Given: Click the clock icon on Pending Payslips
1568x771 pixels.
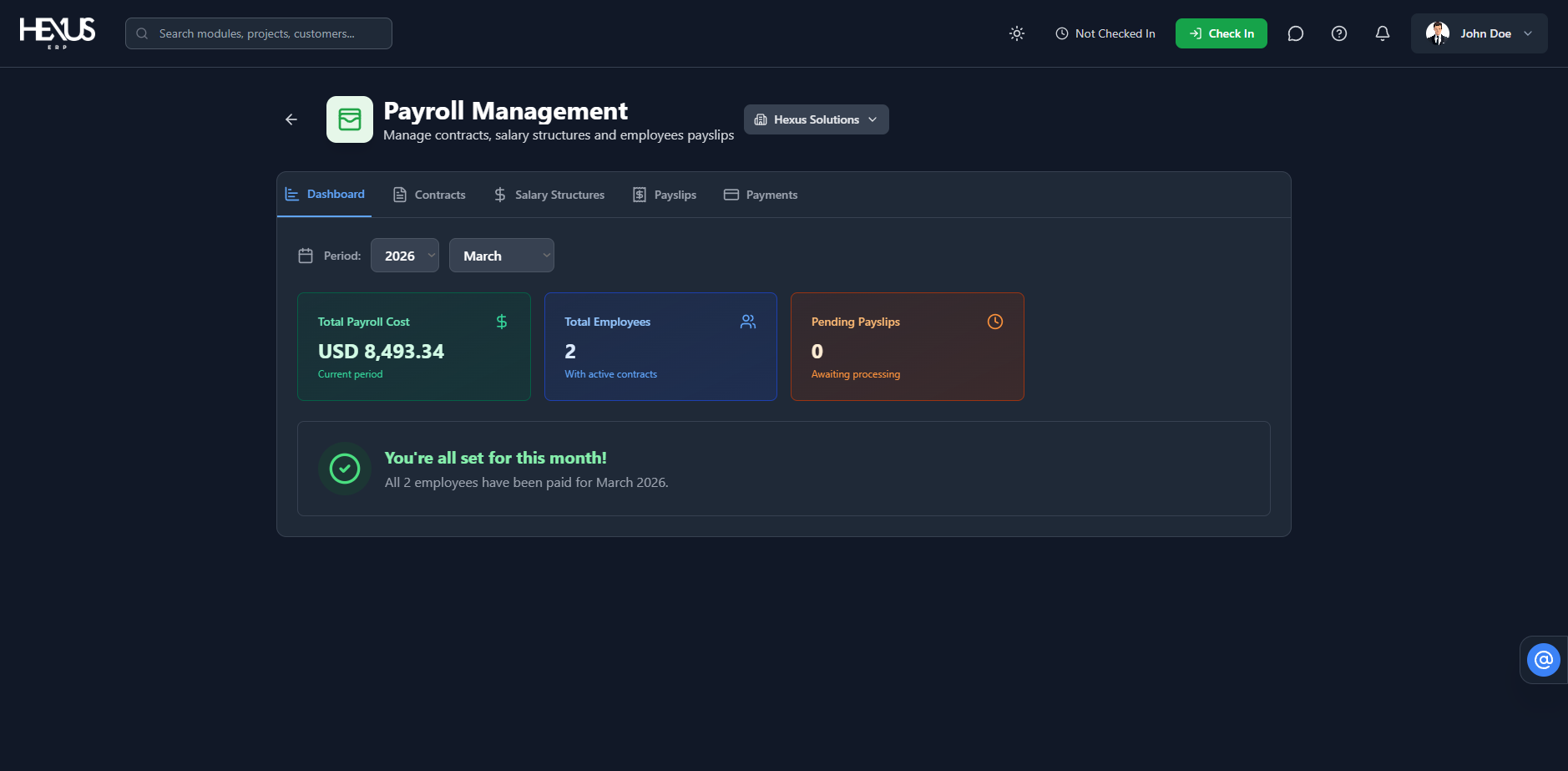Looking at the screenshot, I should point(995,322).
